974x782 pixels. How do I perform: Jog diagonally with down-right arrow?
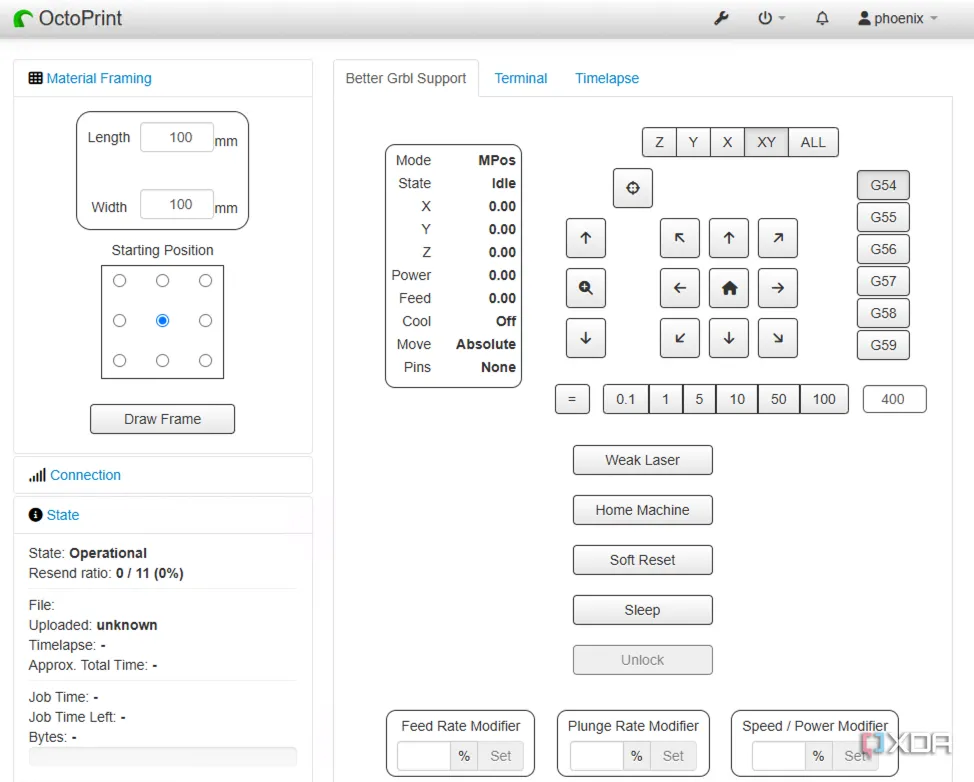777,338
